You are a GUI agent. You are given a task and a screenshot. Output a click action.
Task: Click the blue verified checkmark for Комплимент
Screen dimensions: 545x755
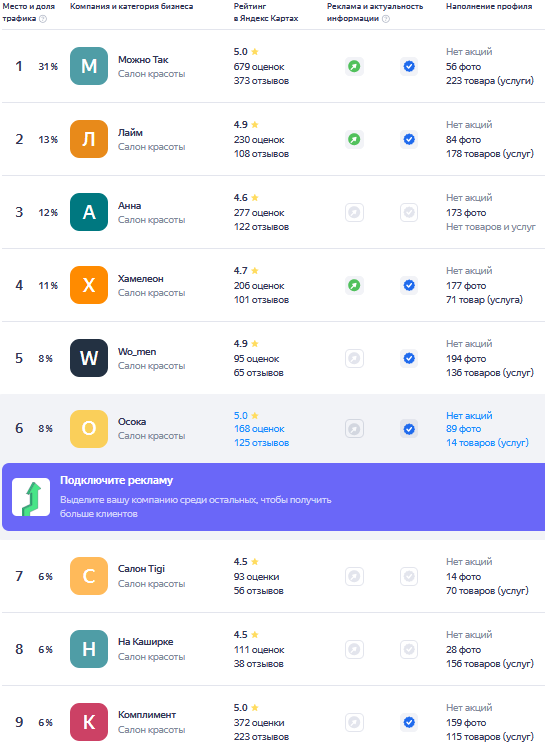tap(409, 722)
